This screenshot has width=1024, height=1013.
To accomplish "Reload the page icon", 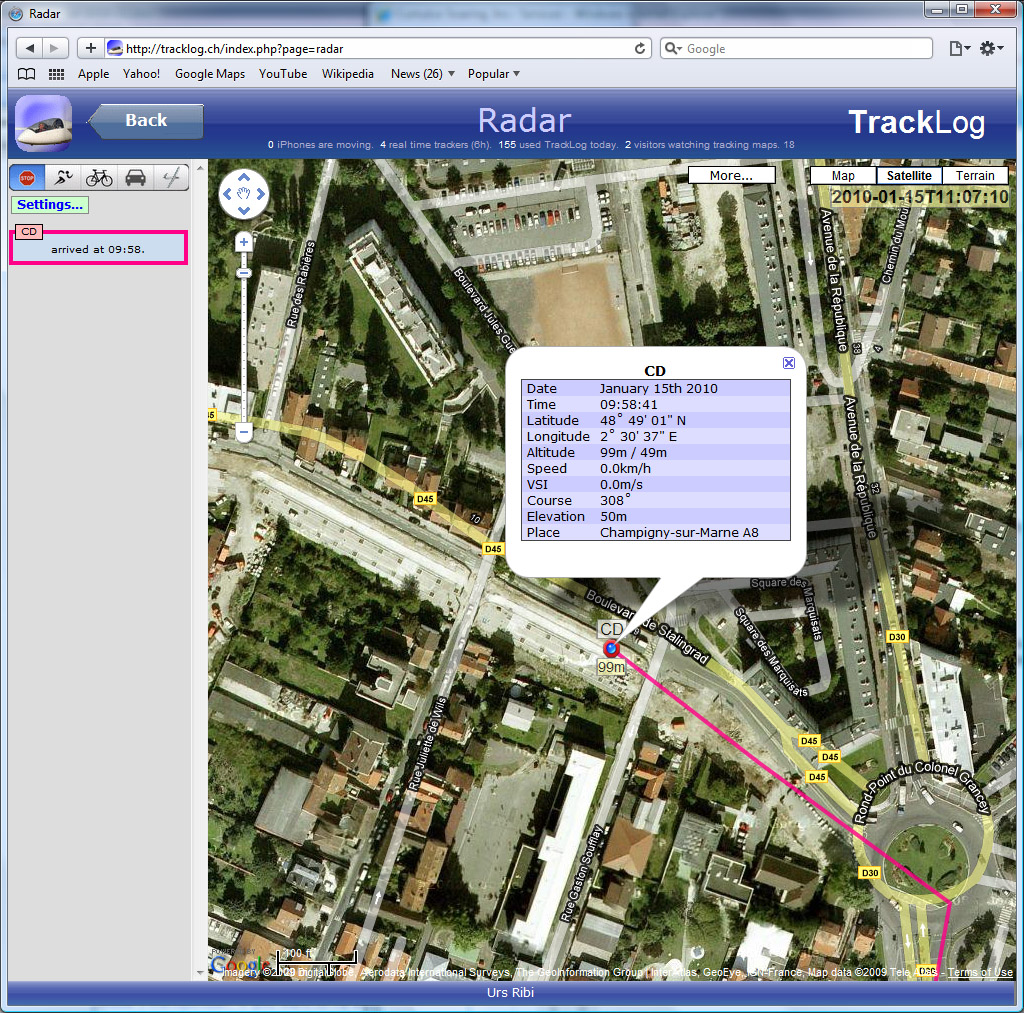I will point(640,48).
